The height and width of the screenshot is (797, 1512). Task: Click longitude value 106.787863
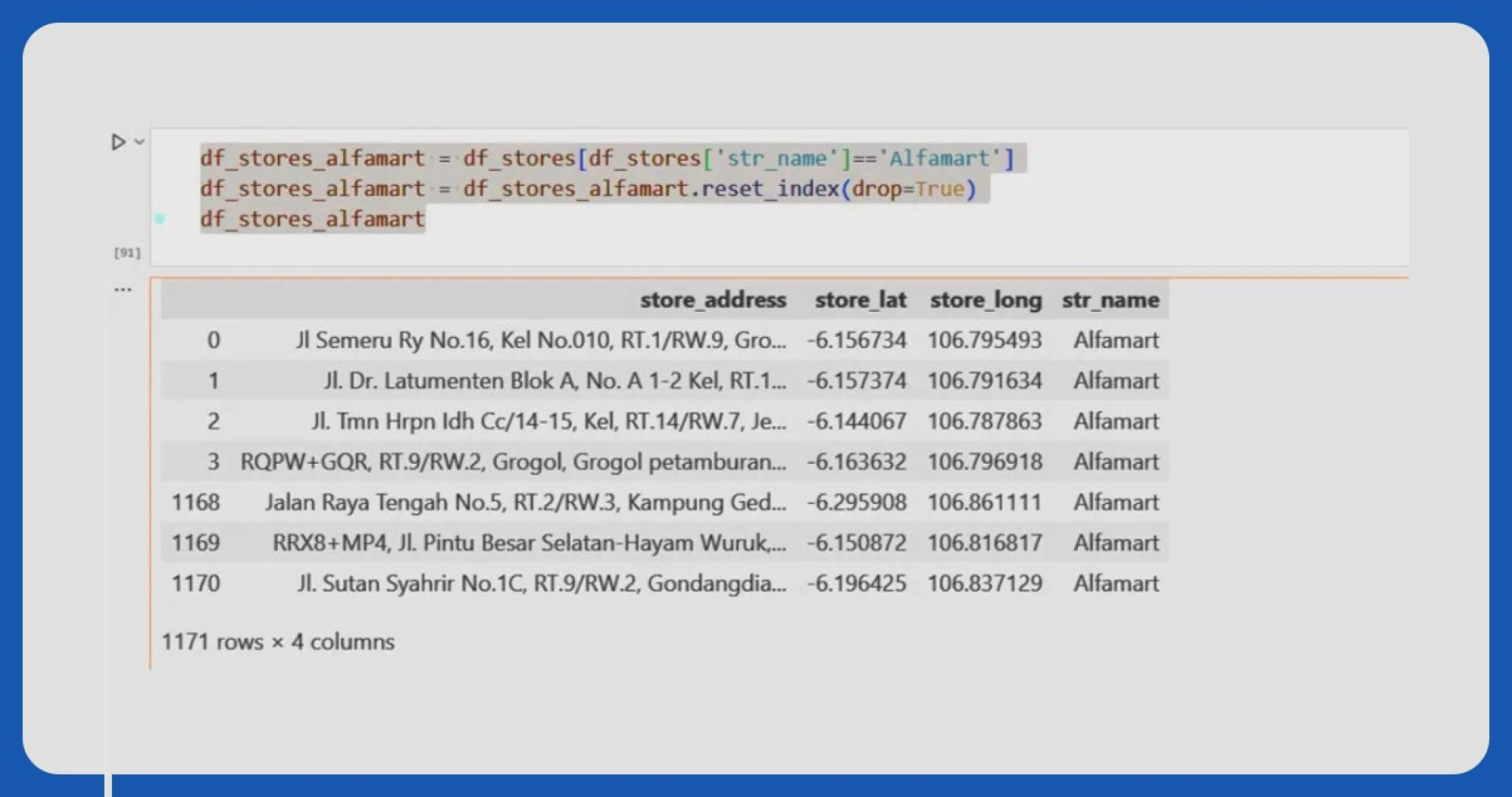click(x=984, y=421)
